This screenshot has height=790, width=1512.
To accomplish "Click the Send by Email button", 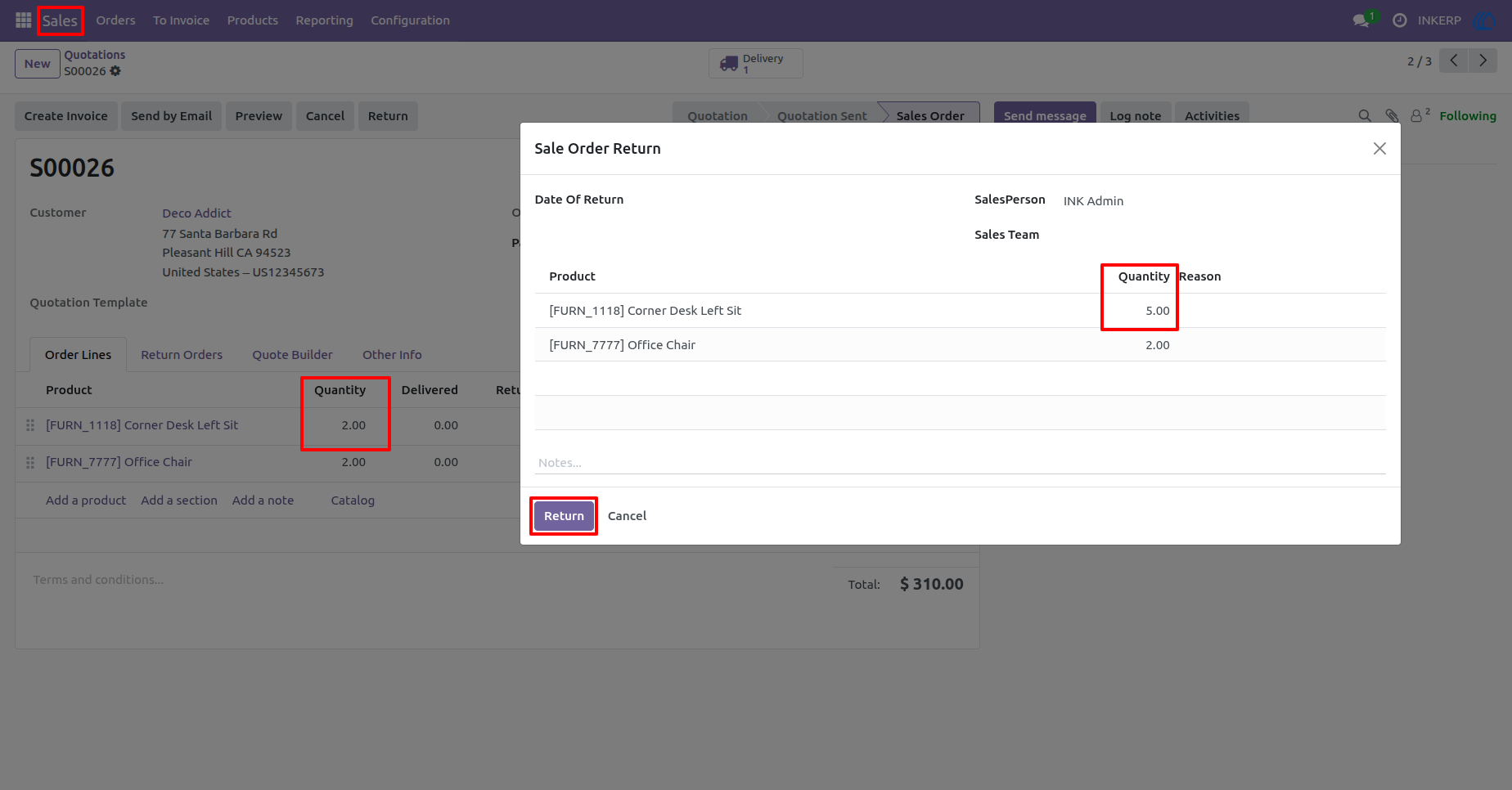I will point(172,116).
